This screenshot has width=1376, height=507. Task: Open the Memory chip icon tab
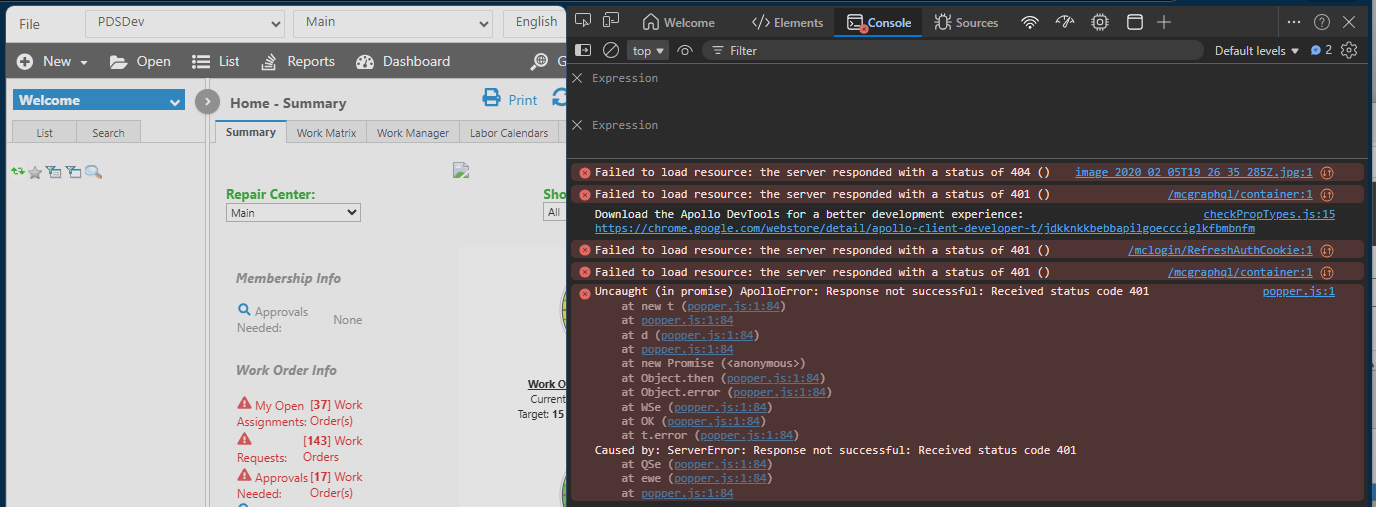tap(1100, 22)
